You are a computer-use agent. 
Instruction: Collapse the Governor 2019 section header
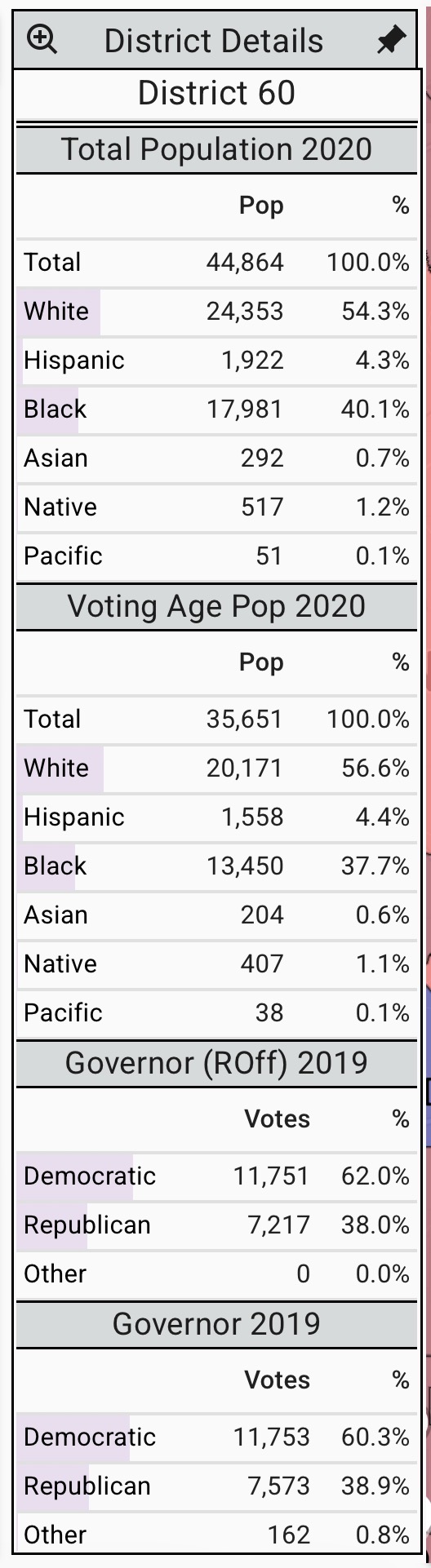(x=216, y=1324)
